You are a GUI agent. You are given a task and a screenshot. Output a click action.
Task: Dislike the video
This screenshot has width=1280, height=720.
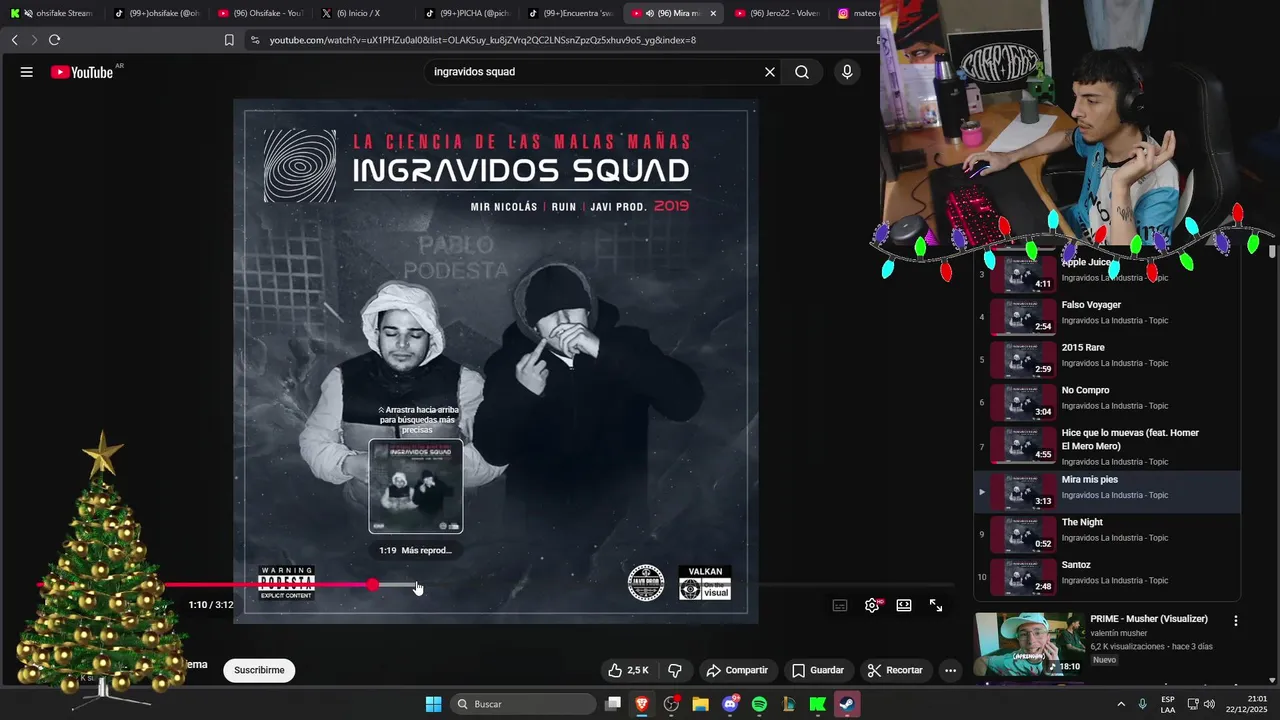pyautogui.click(x=675, y=670)
